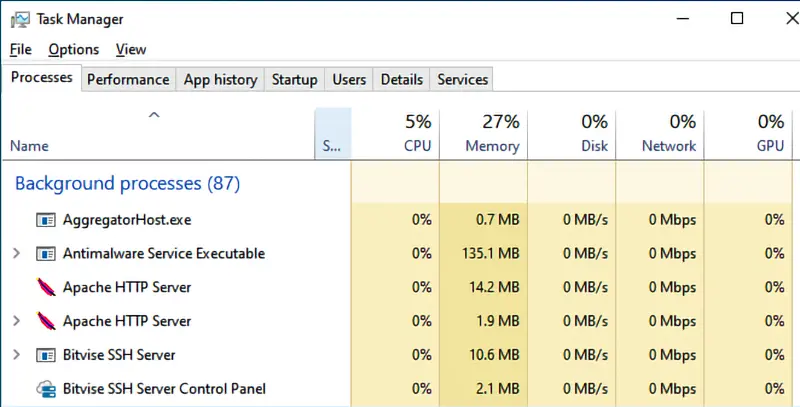Minimize the Task Manager window
800x407 pixels.
[683, 19]
